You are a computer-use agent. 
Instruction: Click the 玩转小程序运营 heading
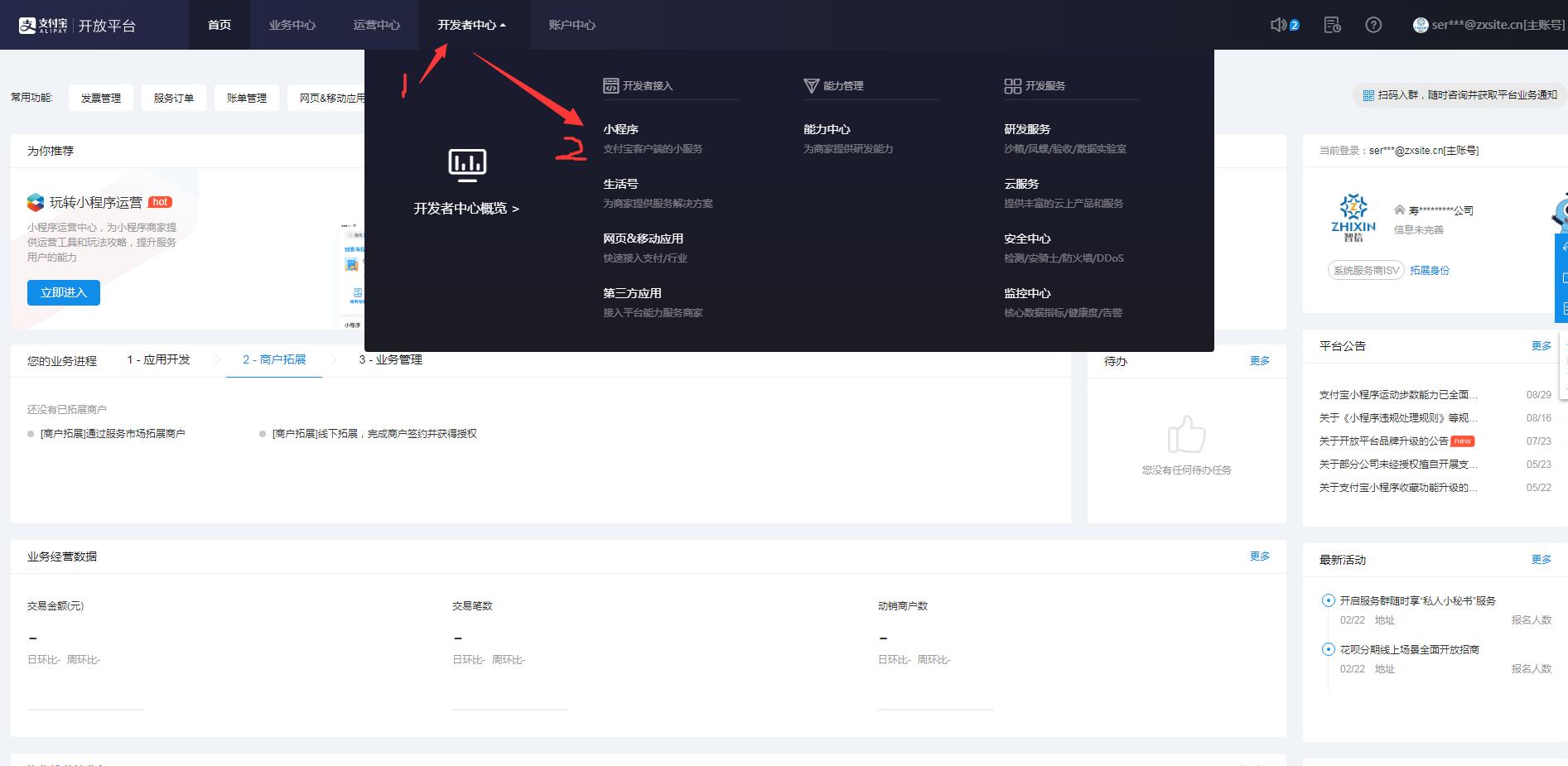pos(96,202)
